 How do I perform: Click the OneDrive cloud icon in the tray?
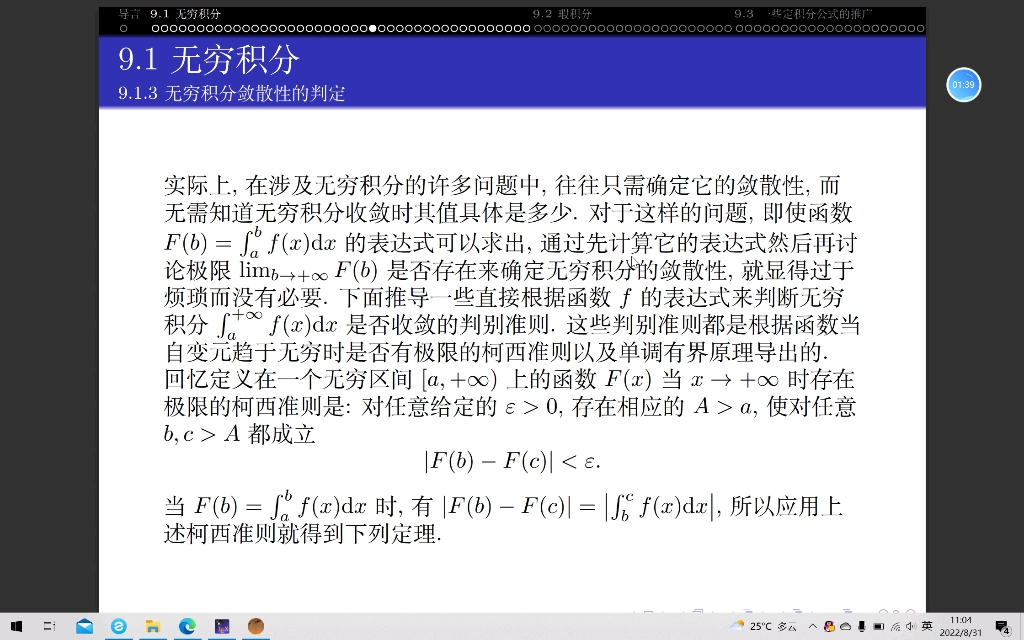click(x=845, y=627)
